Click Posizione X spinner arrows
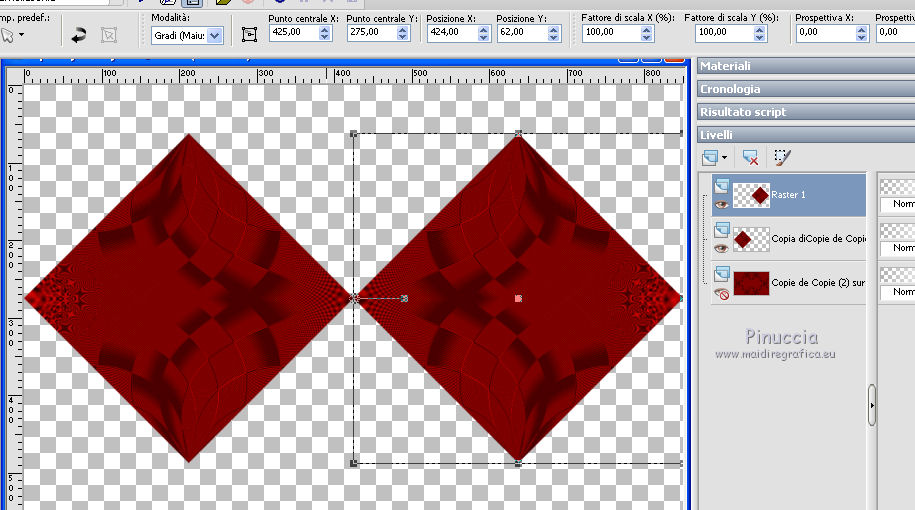Screen dimensions: 915x510 click(483, 33)
